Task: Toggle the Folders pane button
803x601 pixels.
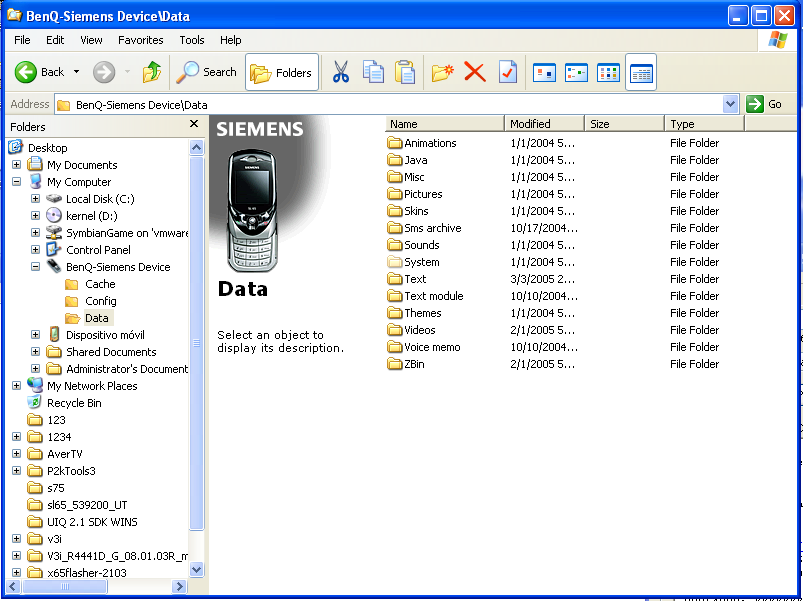Action: point(282,73)
